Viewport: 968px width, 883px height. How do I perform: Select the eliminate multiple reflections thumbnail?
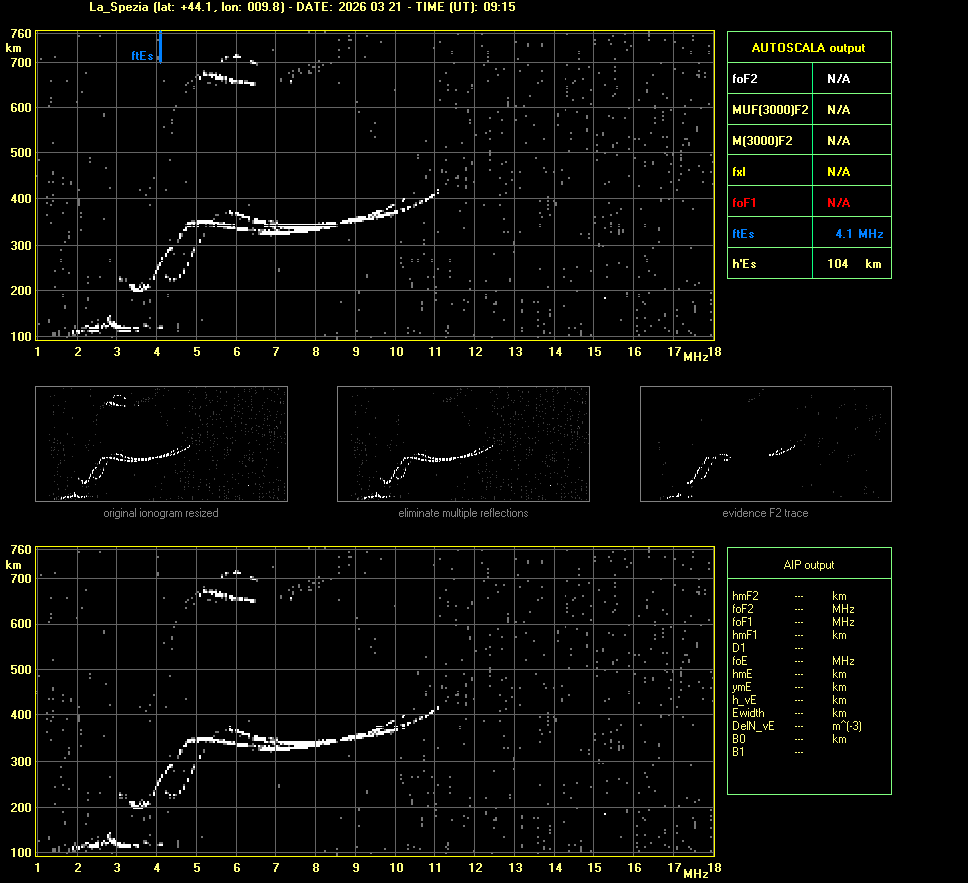click(x=463, y=443)
